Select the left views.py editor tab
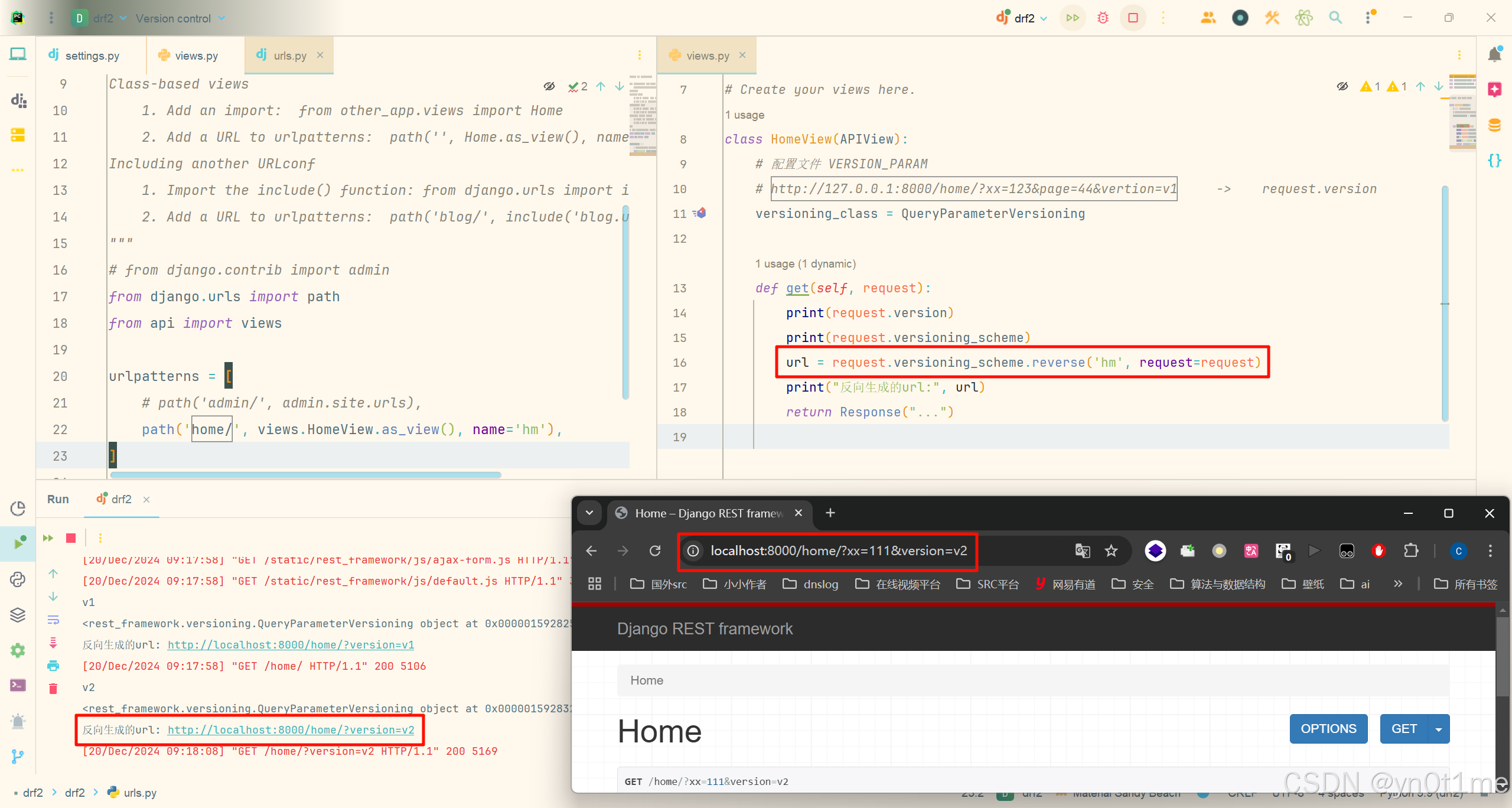The width and height of the screenshot is (1512, 808). [196, 56]
